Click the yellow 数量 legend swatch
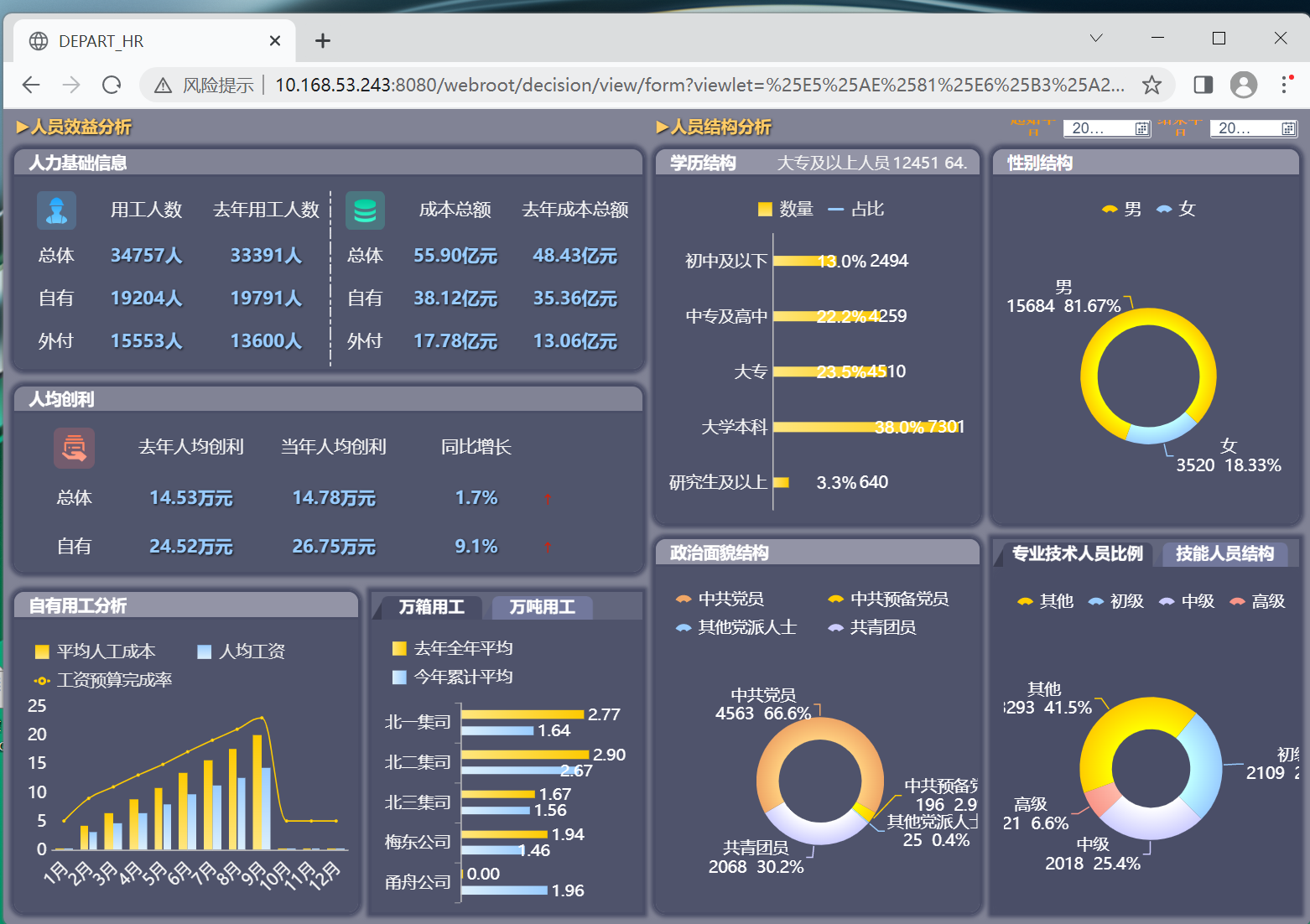This screenshot has width=1310, height=924. tap(765, 210)
